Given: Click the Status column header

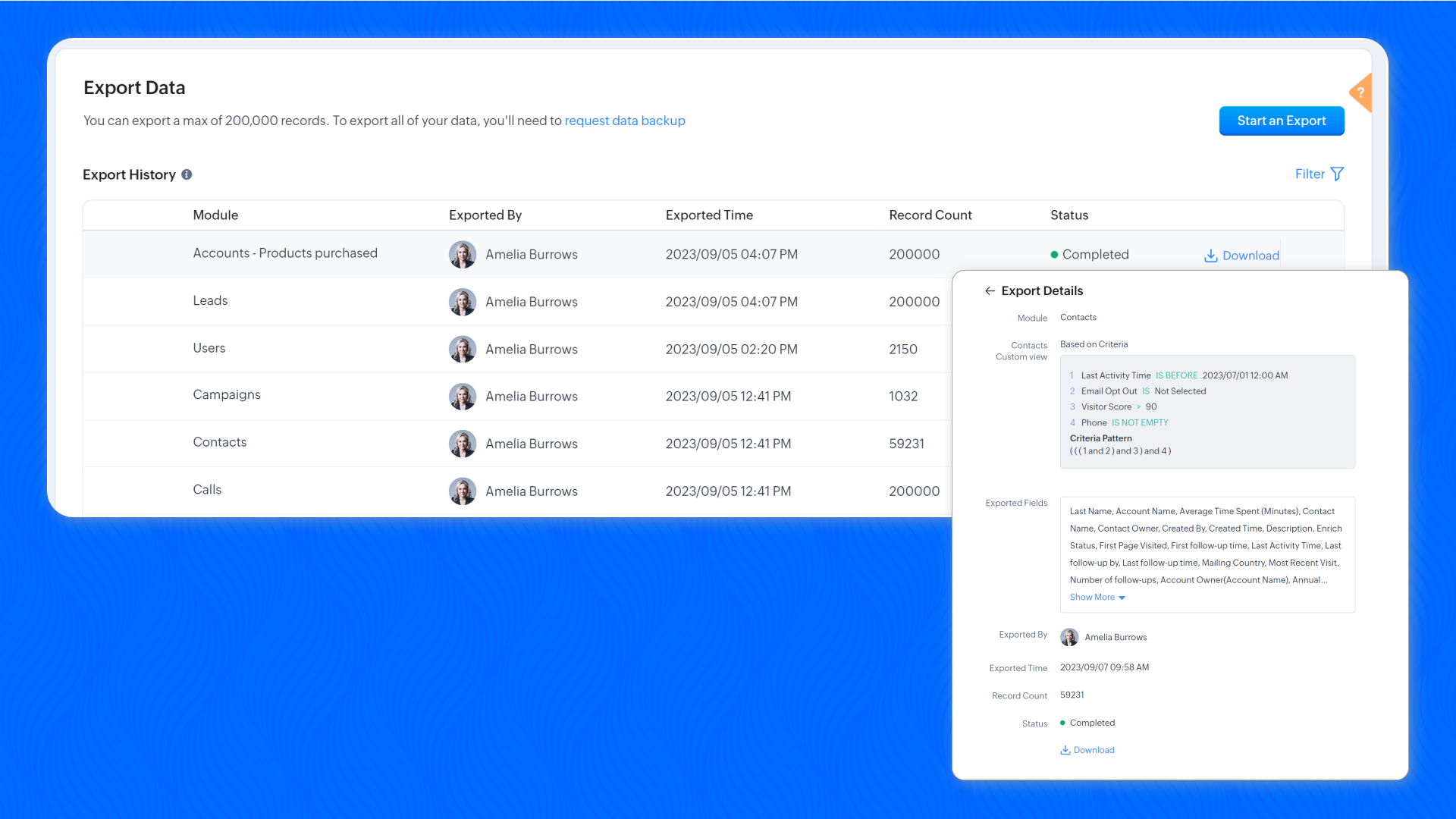Looking at the screenshot, I should pyautogui.click(x=1069, y=215).
